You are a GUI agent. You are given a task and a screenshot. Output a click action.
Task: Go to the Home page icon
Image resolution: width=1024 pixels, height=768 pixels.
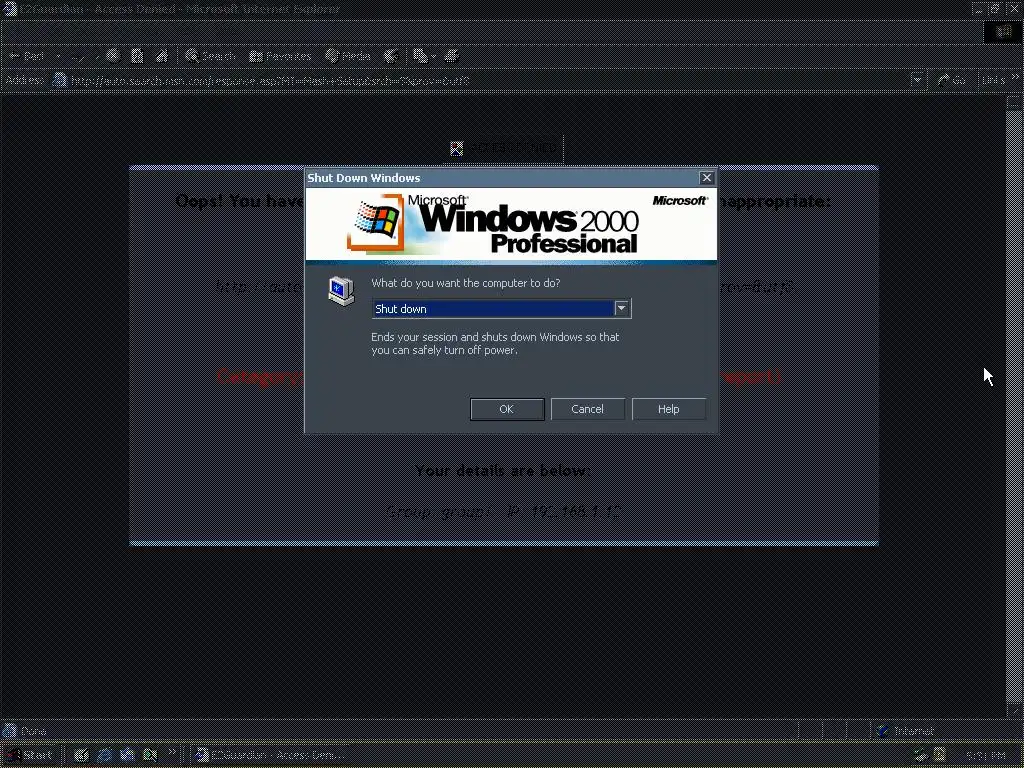click(x=161, y=56)
